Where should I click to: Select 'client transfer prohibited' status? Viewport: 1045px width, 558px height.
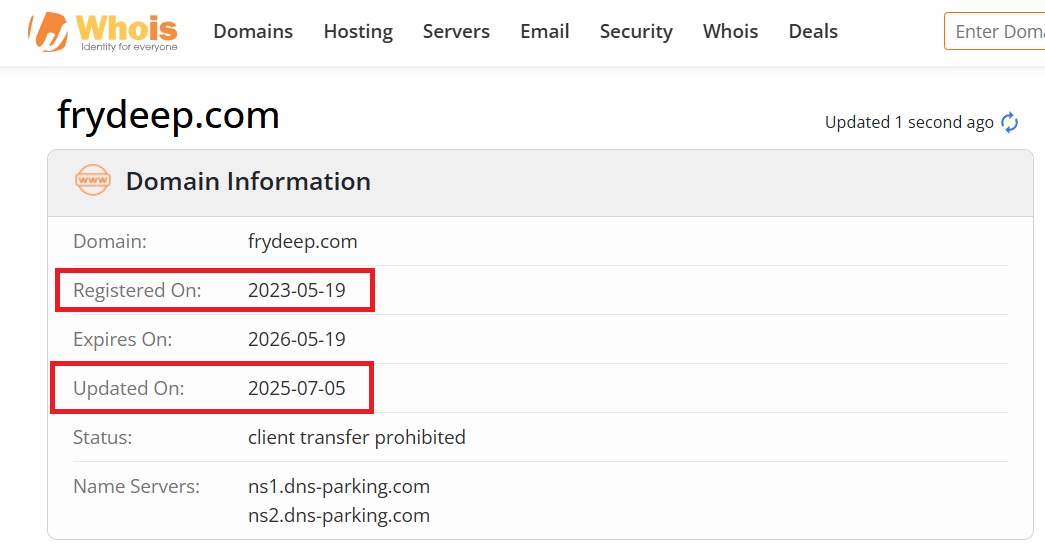pos(357,437)
